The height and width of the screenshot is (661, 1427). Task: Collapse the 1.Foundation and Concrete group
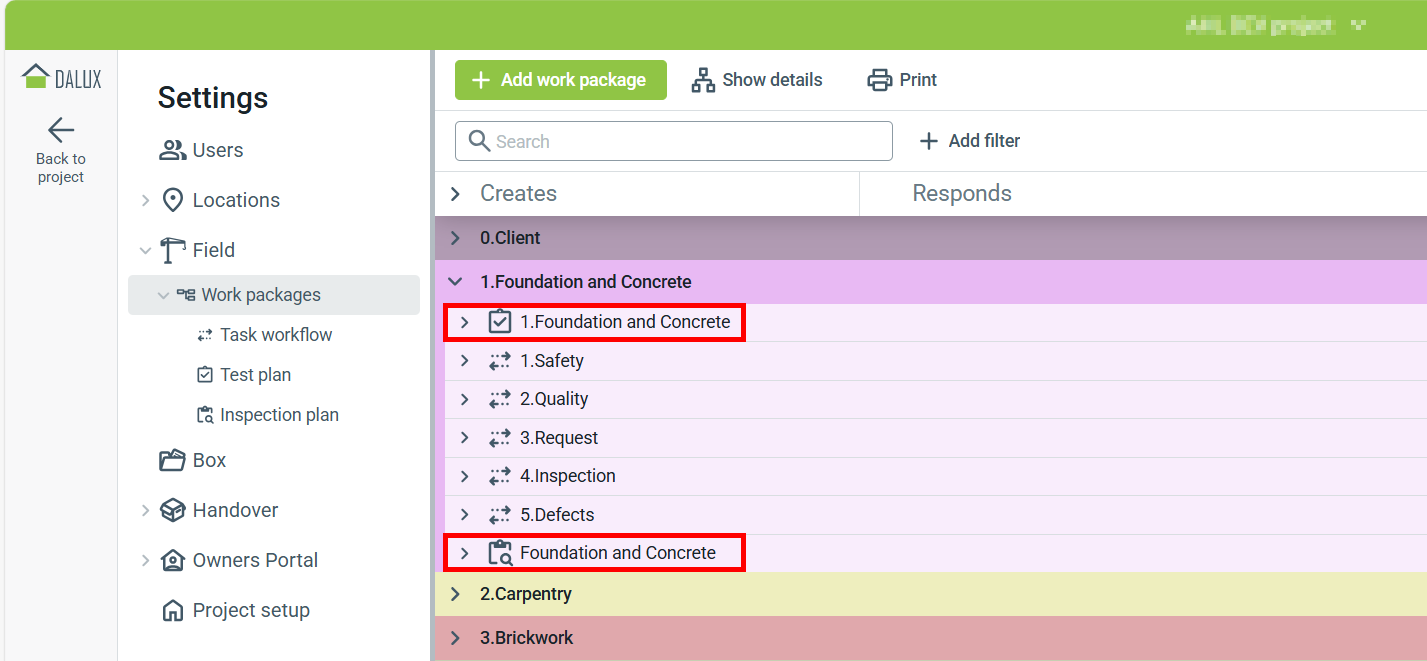[x=456, y=282]
